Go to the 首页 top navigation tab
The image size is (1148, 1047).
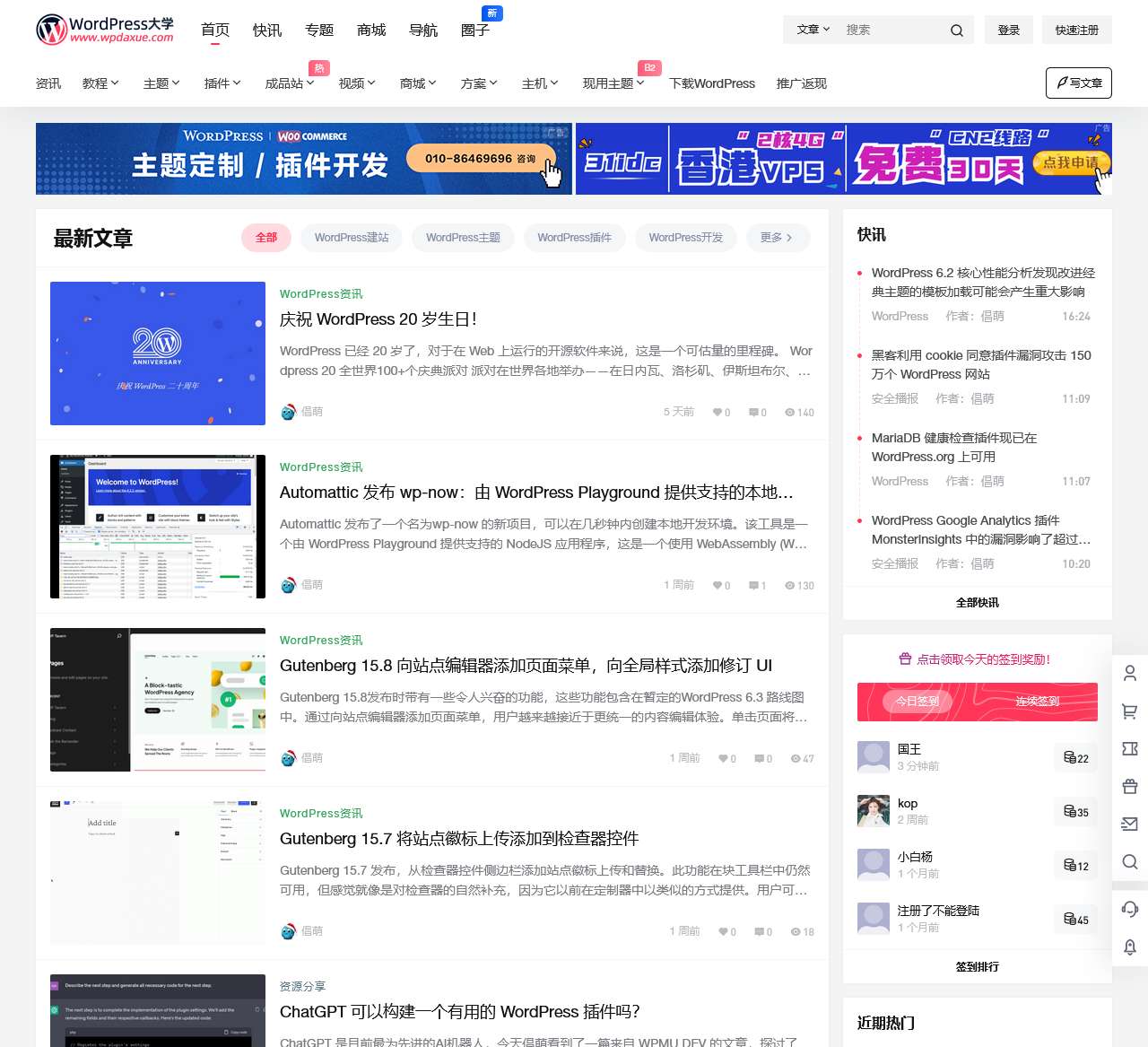pos(215,31)
